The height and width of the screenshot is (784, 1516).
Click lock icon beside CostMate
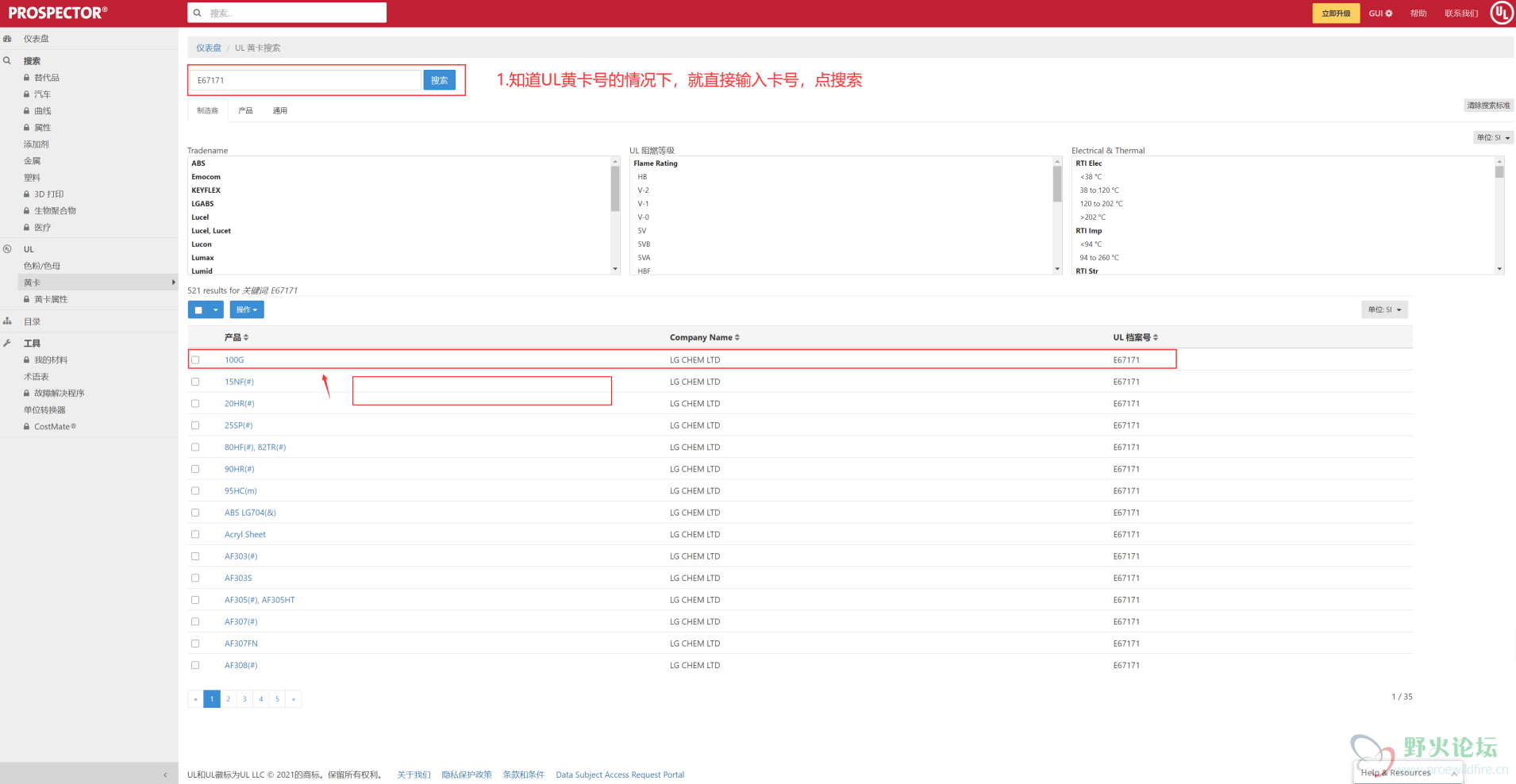coord(26,426)
